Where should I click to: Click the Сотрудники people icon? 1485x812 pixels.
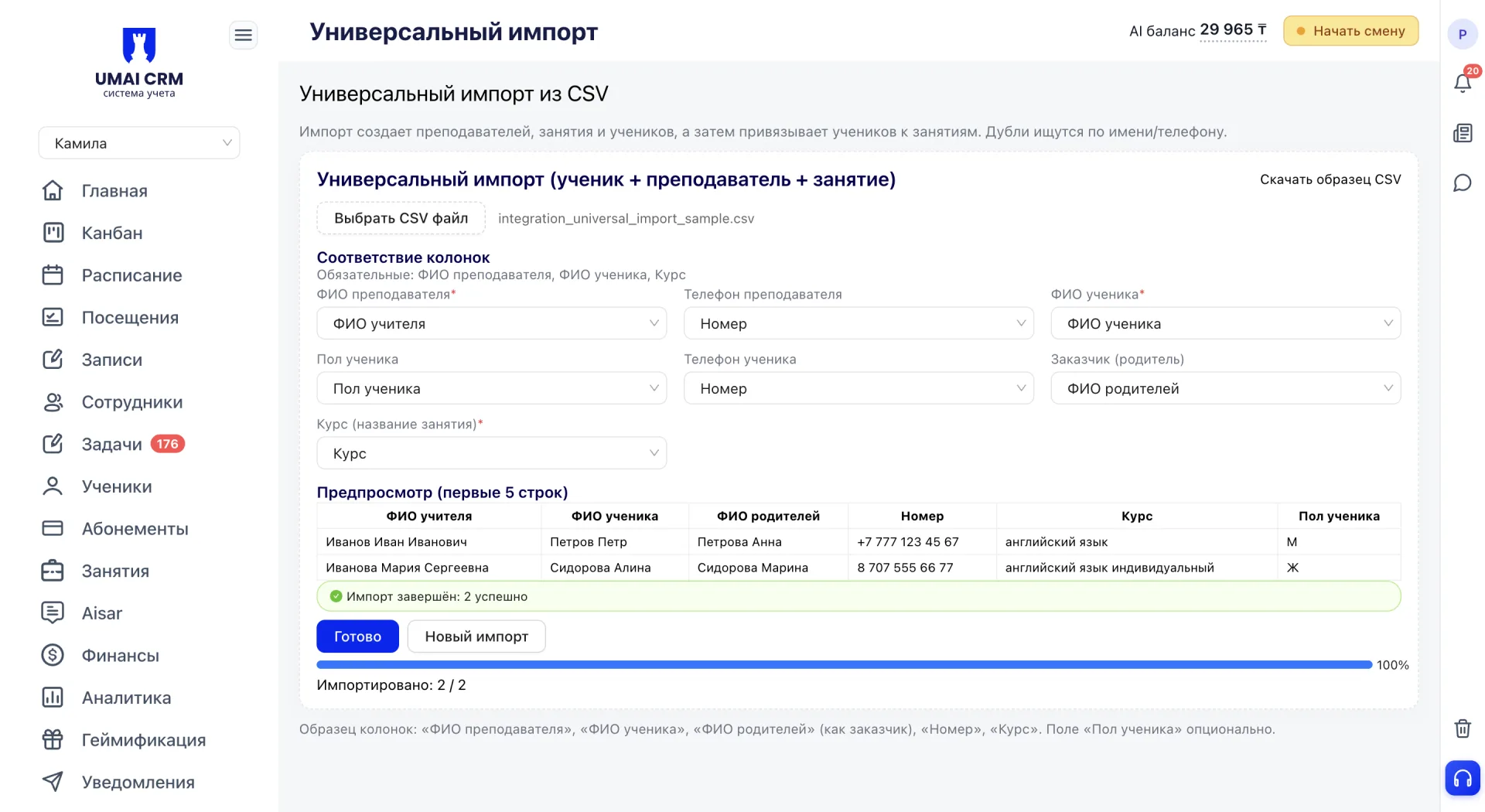click(53, 402)
